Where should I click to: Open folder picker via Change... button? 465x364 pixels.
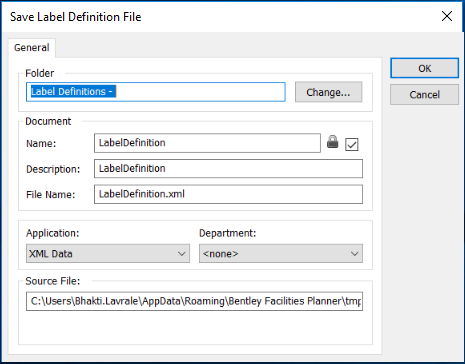click(x=328, y=92)
